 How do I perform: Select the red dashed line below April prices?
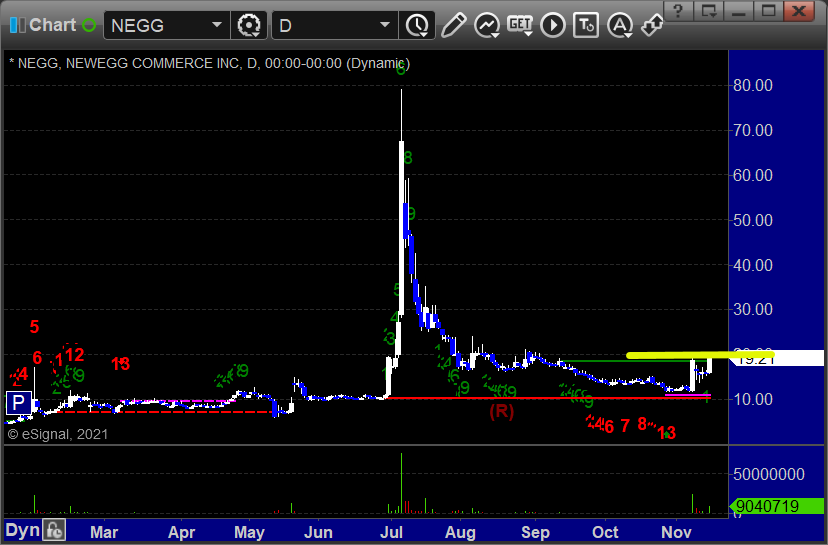[165, 411]
